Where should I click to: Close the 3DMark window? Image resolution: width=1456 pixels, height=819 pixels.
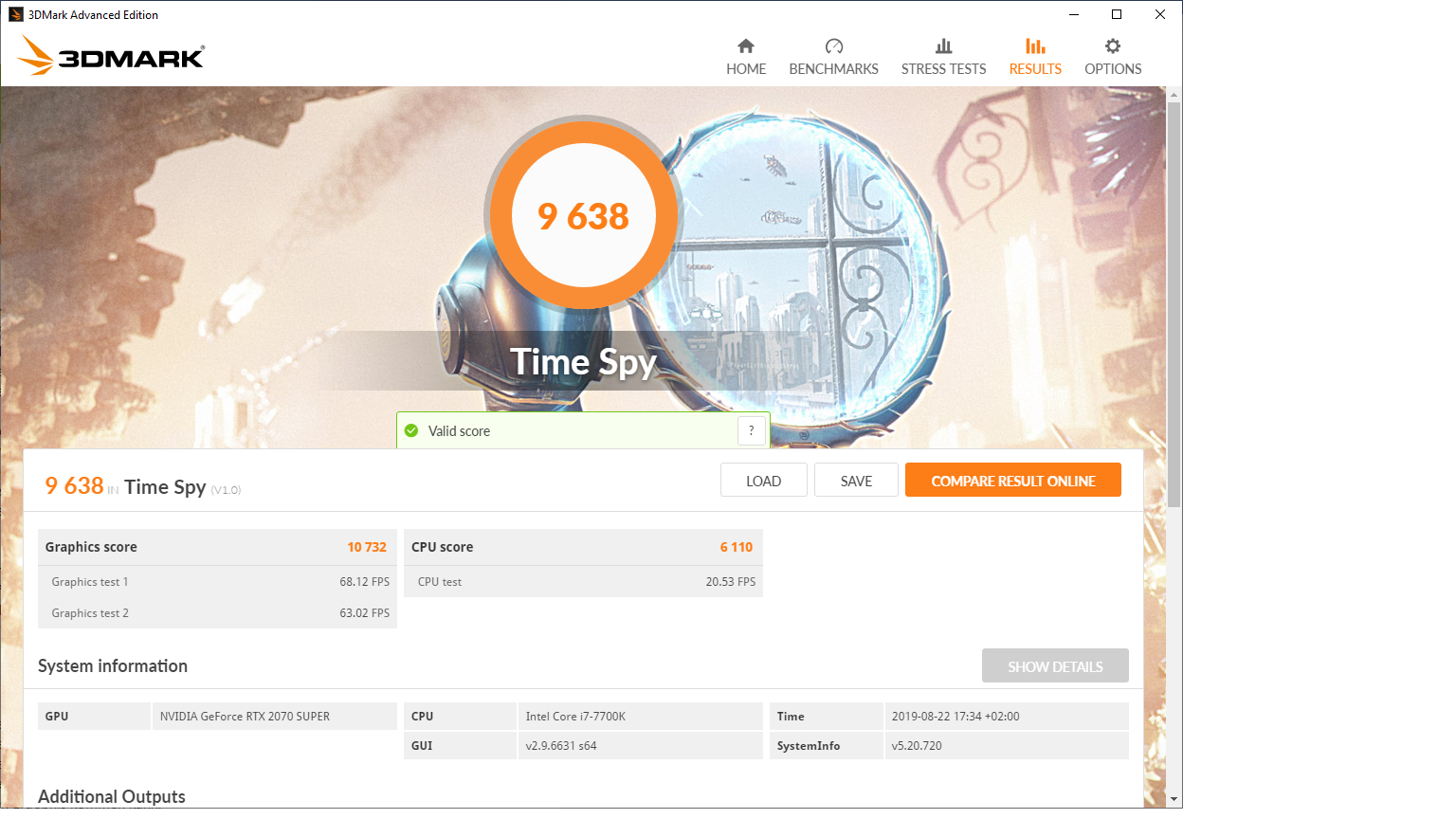tap(1160, 14)
